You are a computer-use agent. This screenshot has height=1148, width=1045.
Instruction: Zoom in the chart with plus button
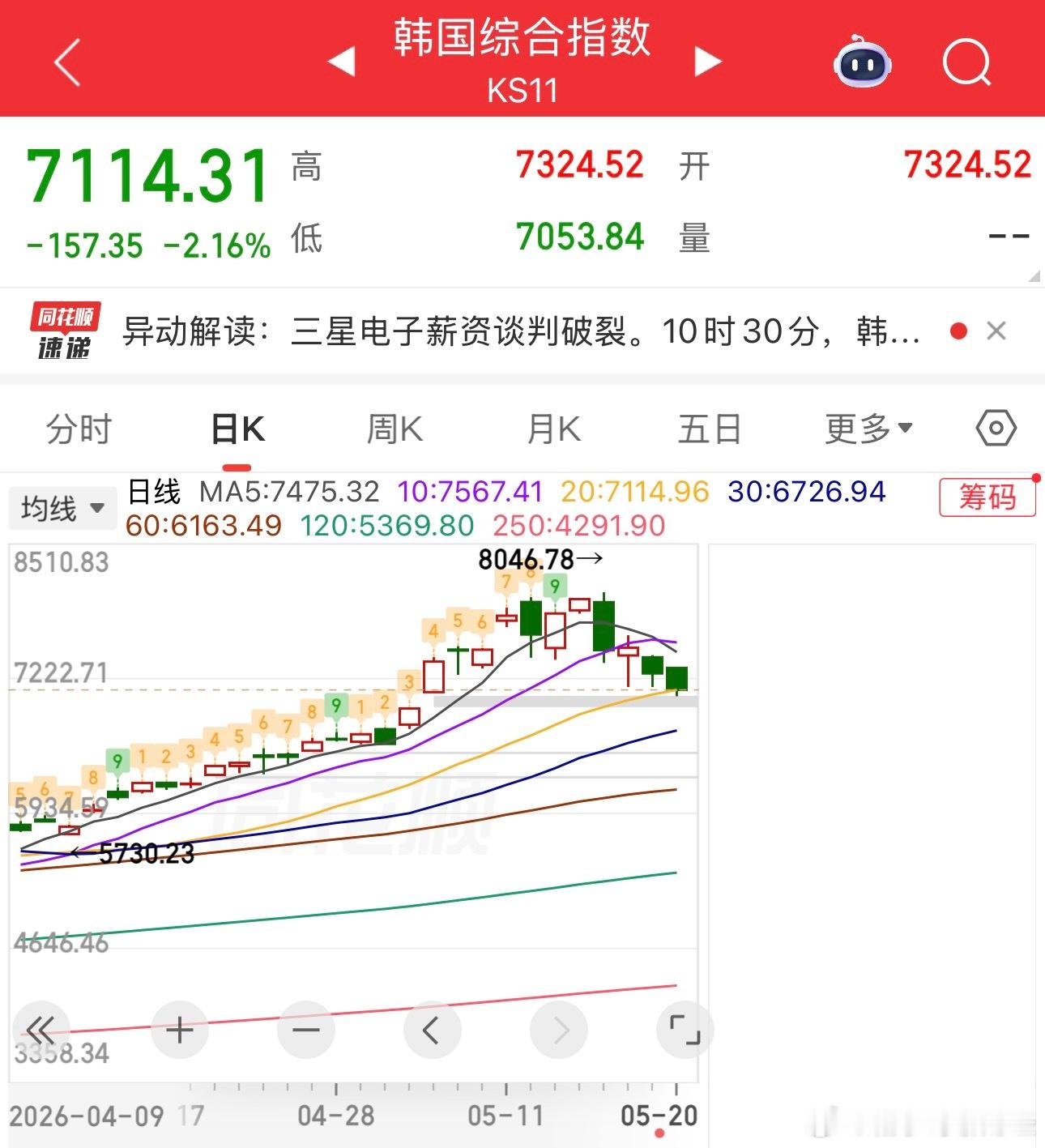[x=179, y=1031]
